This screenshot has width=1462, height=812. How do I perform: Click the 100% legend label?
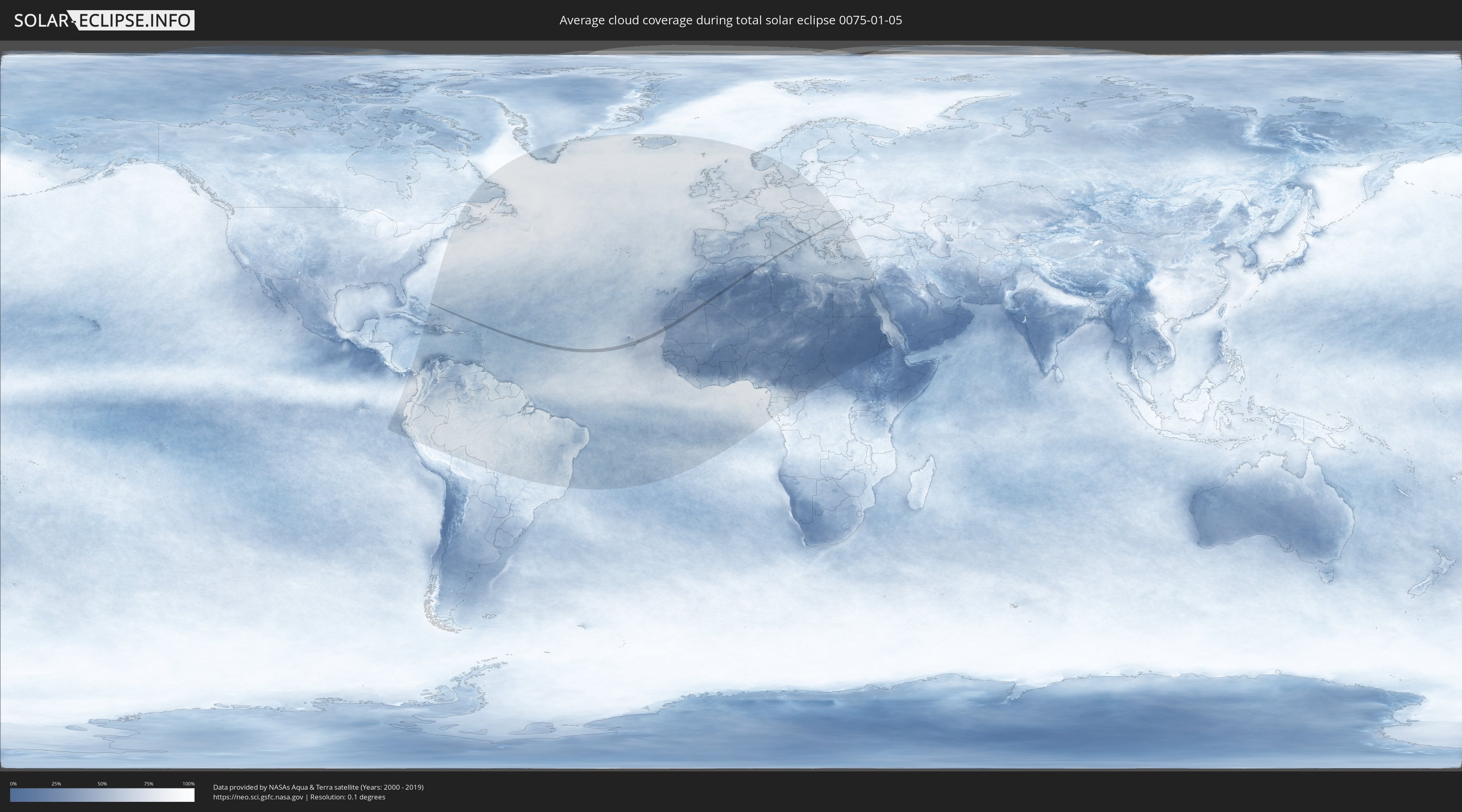[188, 784]
